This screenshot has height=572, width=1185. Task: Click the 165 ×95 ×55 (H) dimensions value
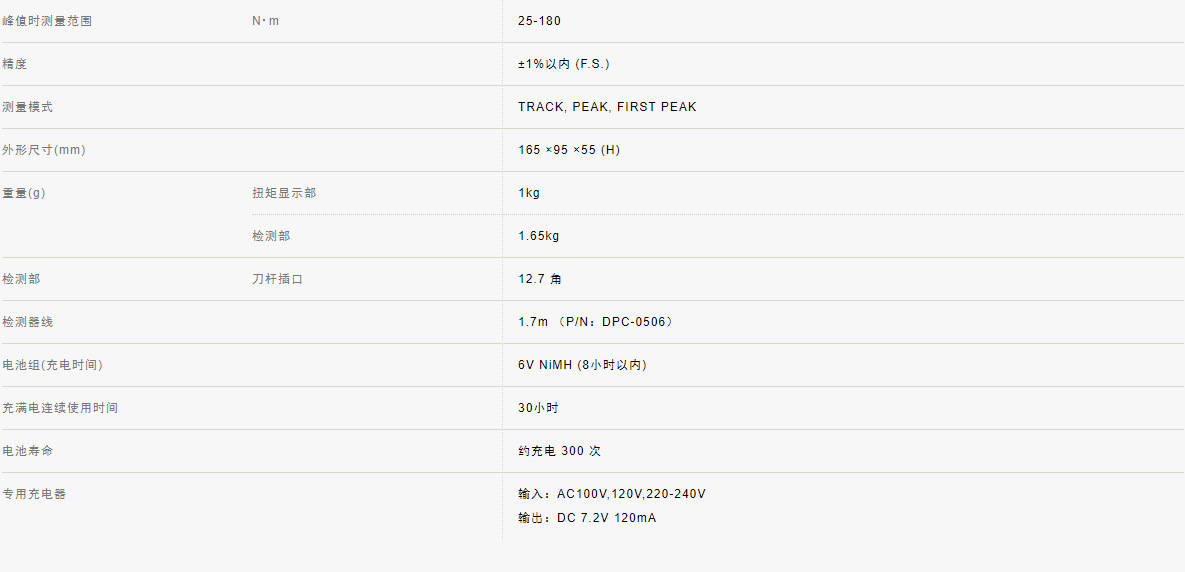tap(569, 150)
